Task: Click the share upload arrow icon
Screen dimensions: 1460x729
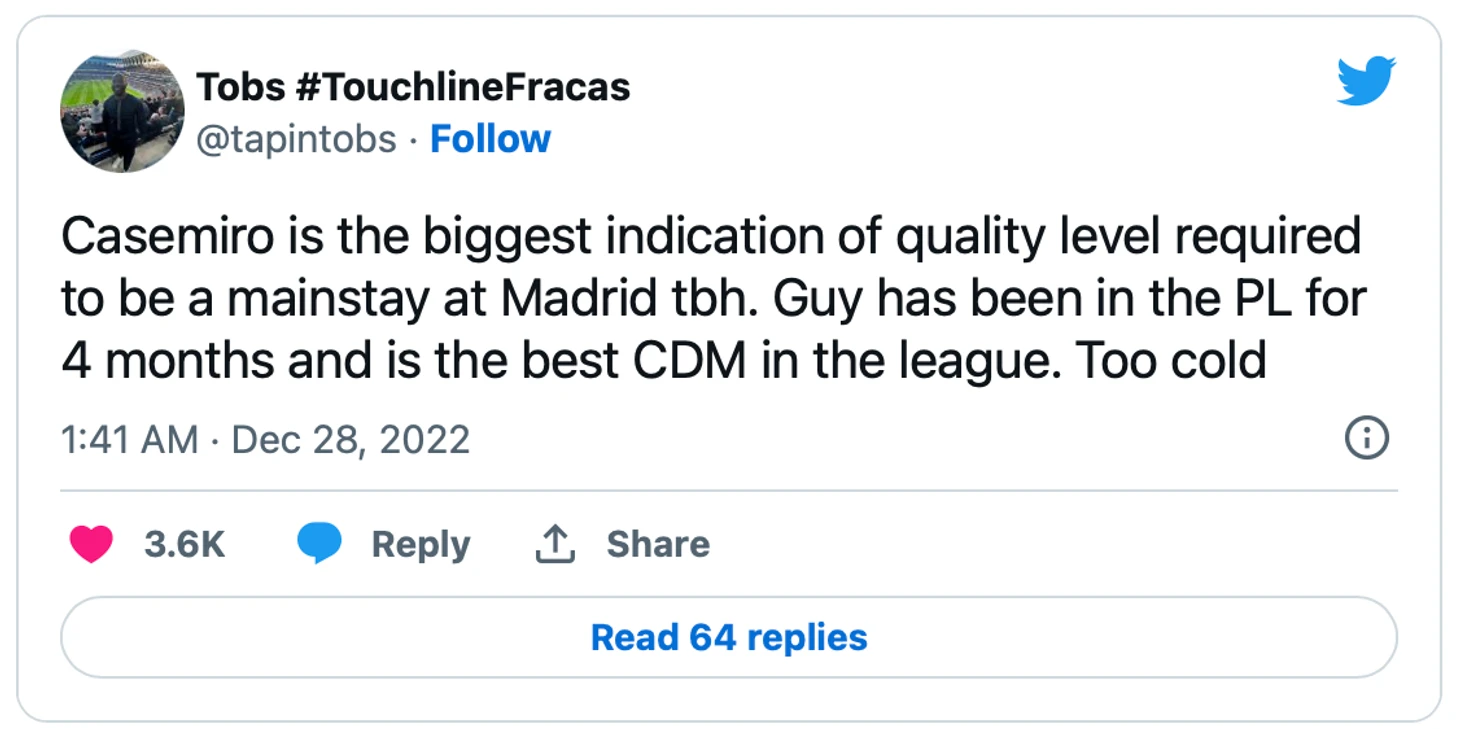Action: [555, 544]
